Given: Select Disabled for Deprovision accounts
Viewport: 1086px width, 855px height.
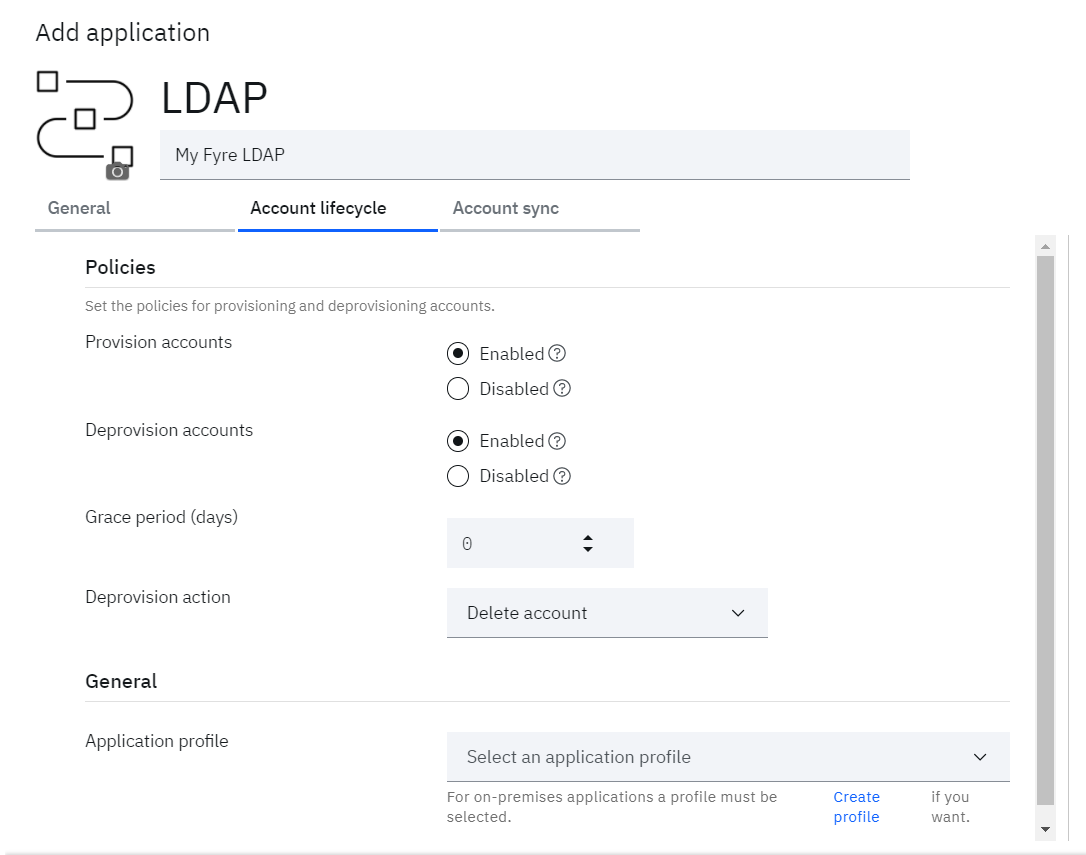Looking at the screenshot, I should coord(458,476).
